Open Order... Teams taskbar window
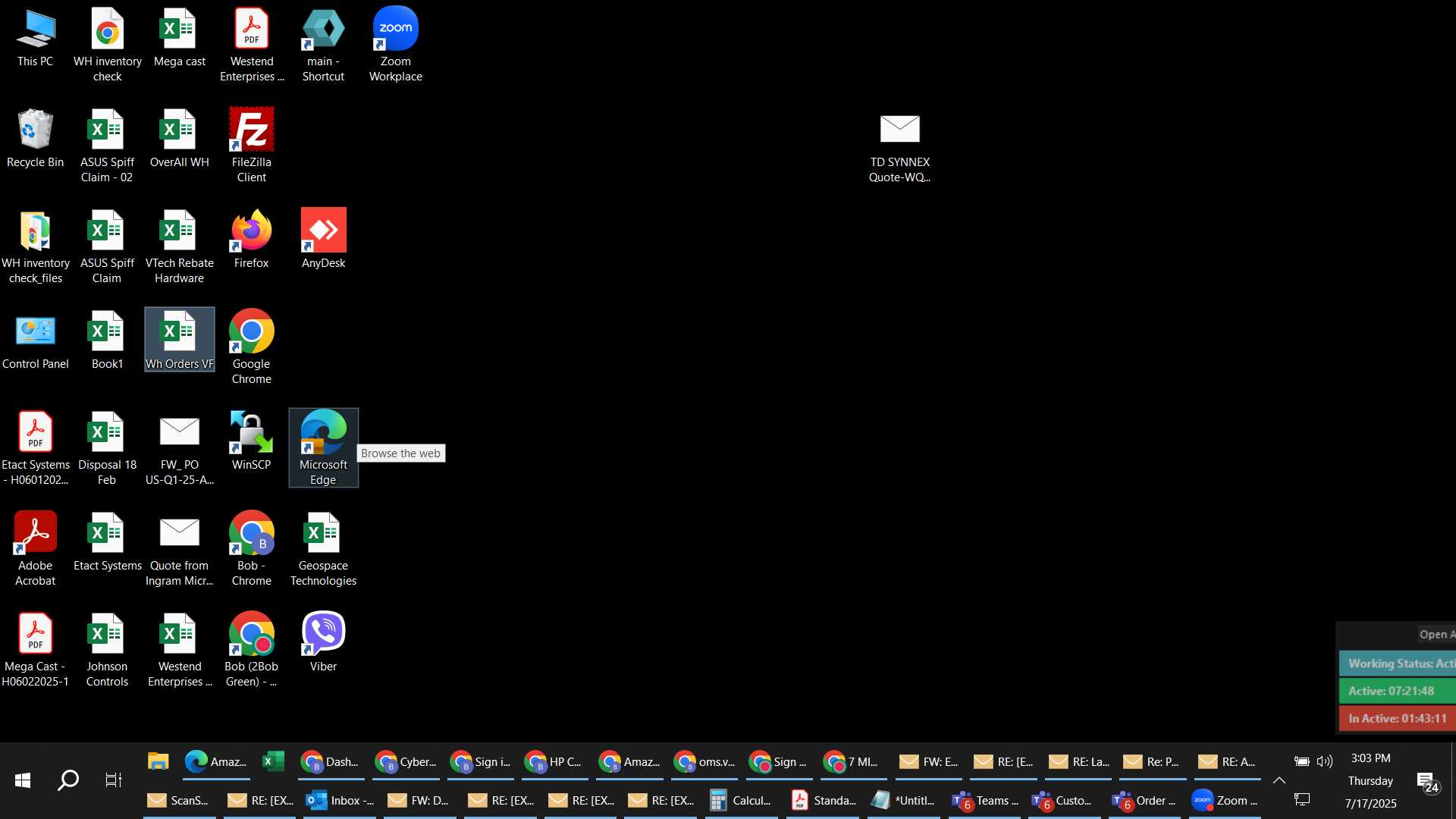Screen dimensions: 1456x819 (x=1144, y=800)
